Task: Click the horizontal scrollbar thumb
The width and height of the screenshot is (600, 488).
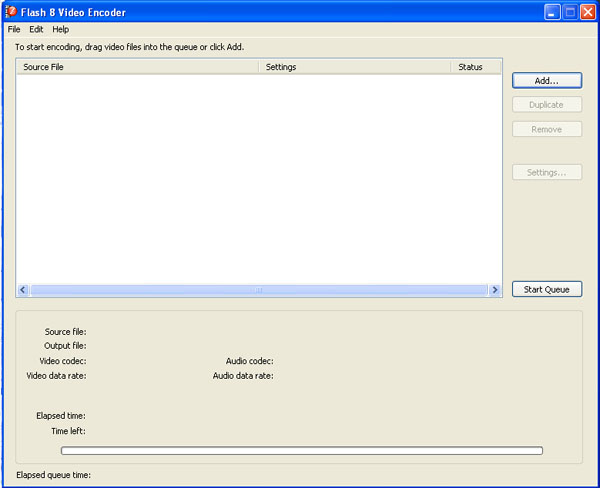Action: click(259, 290)
